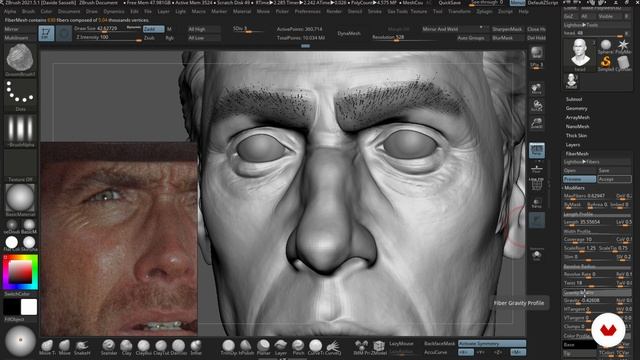Screen dimensions: 640x360
Task: Select the Planar brush
Action: pyautogui.click(x=263, y=347)
